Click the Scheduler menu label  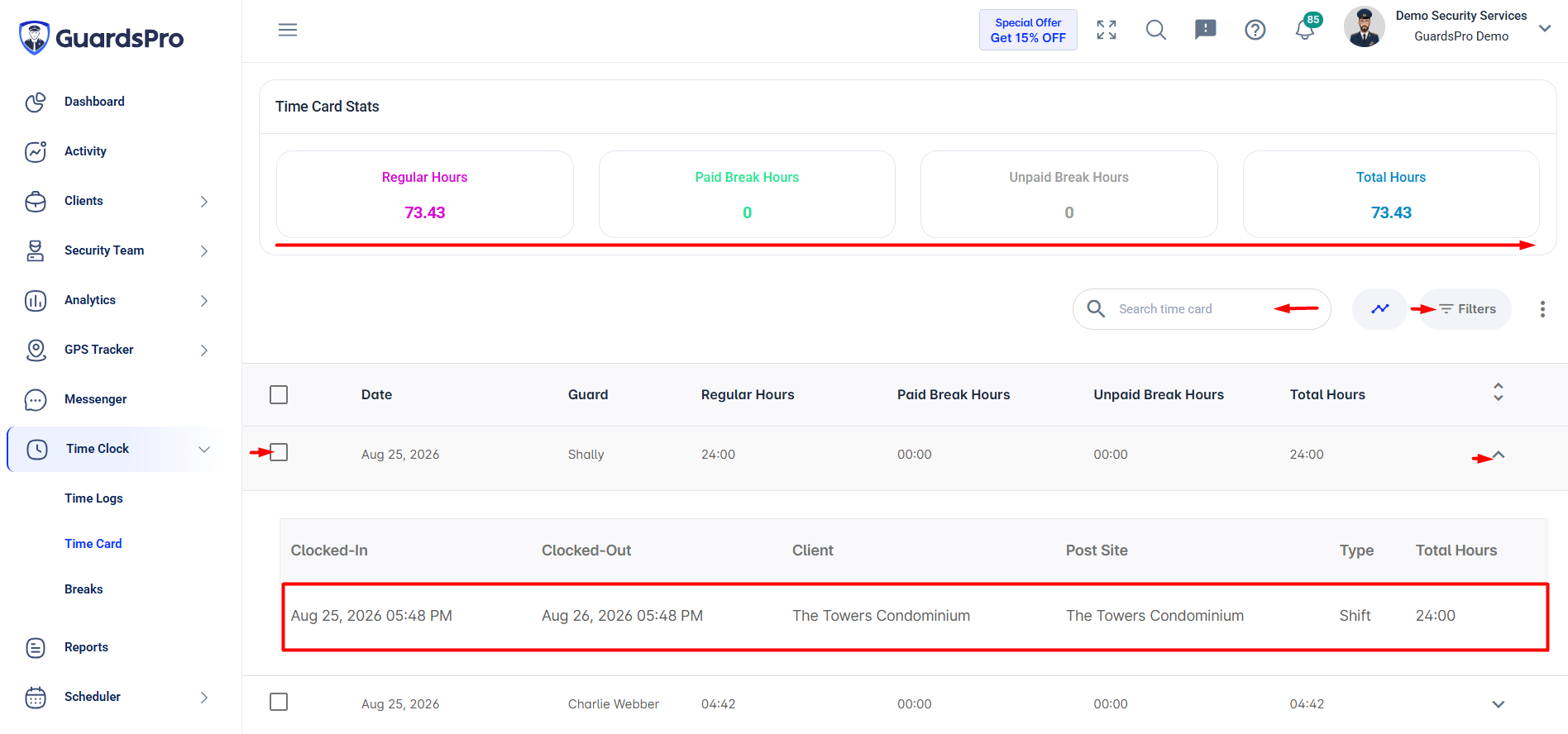93,697
